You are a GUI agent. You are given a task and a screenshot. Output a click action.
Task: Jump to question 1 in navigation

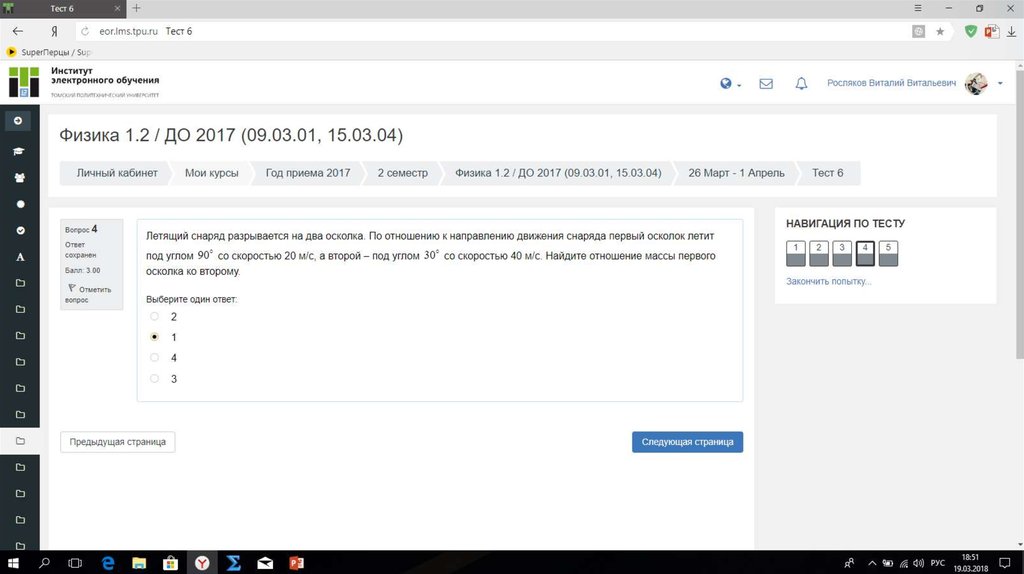[x=795, y=253]
